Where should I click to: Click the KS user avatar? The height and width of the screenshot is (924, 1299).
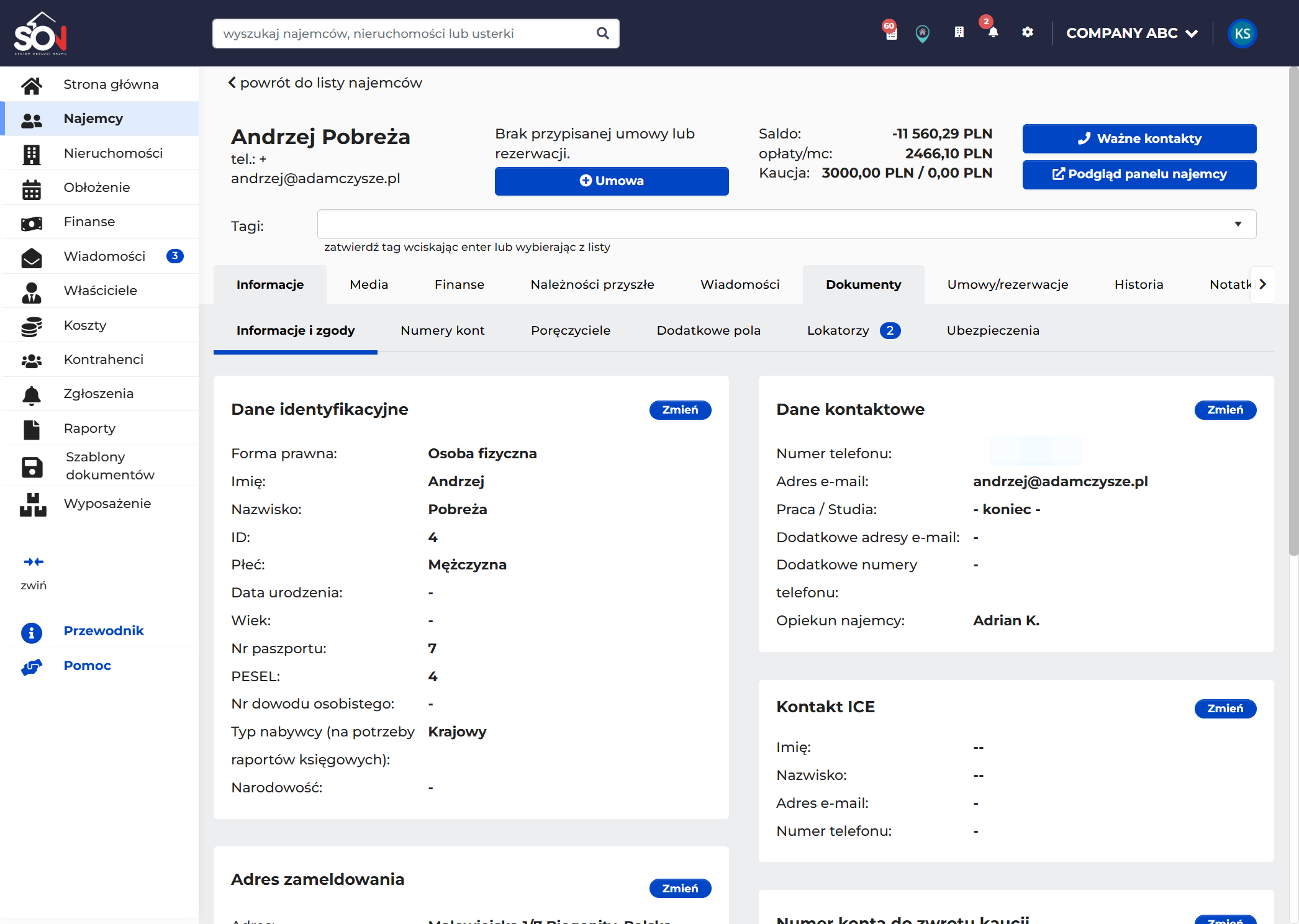click(x=1242, y=34)
